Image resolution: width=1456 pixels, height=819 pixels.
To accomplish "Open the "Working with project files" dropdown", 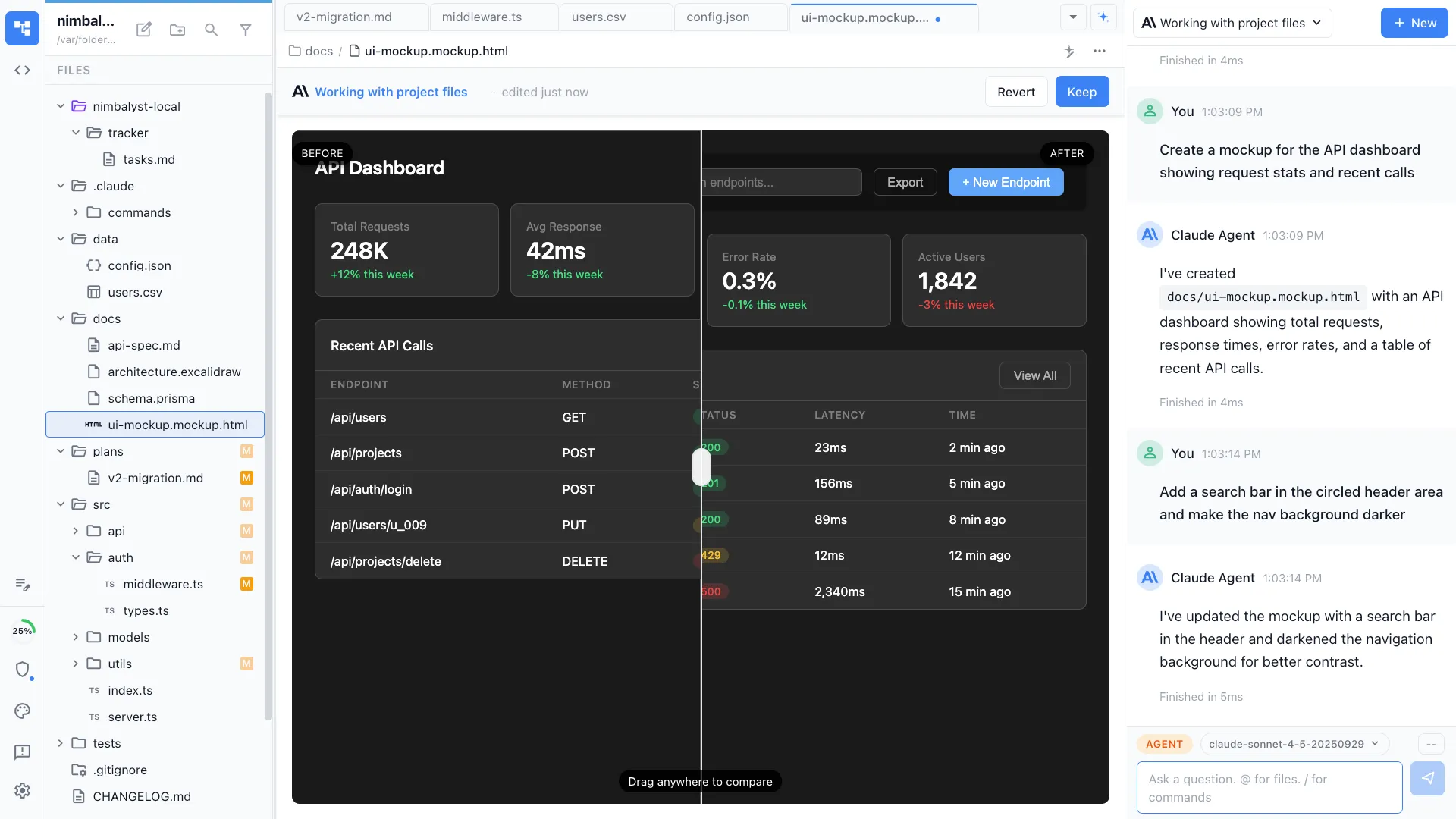I will click(1232, 23).
